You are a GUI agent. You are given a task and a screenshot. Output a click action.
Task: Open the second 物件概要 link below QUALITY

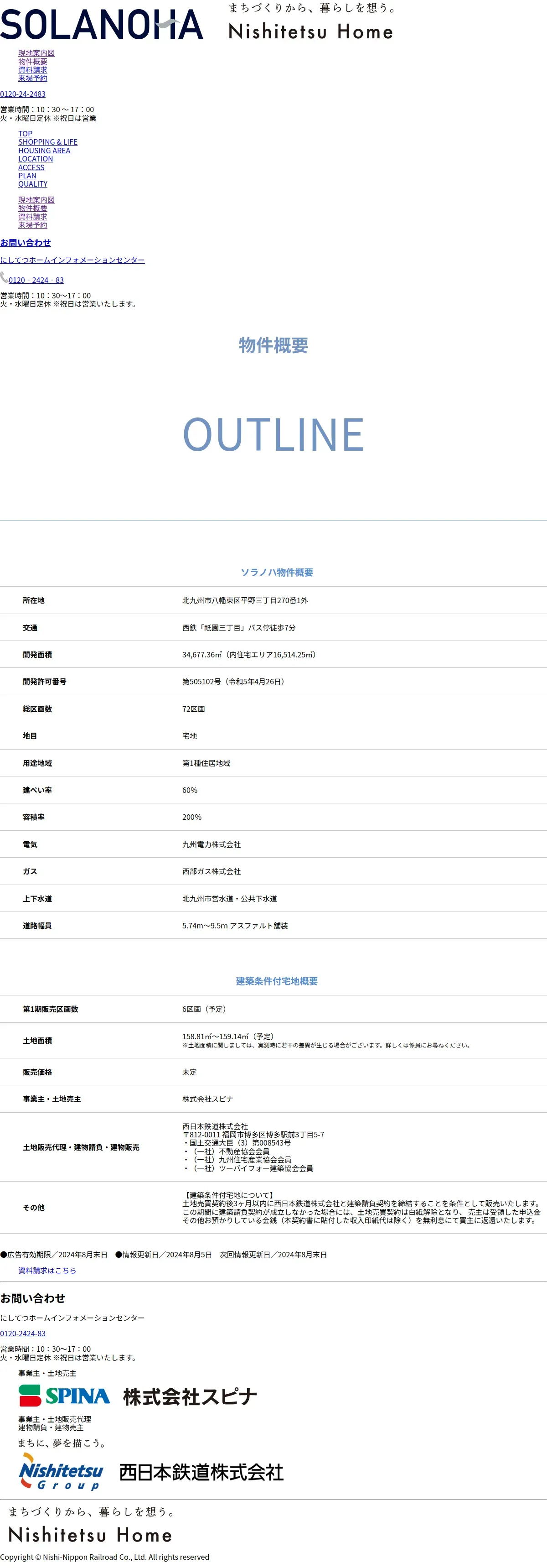click(33, 208)
